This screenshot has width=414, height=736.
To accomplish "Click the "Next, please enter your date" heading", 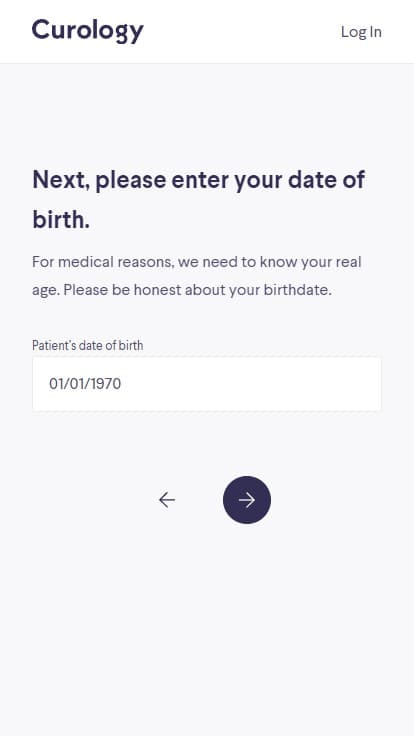I will [199, 180].
